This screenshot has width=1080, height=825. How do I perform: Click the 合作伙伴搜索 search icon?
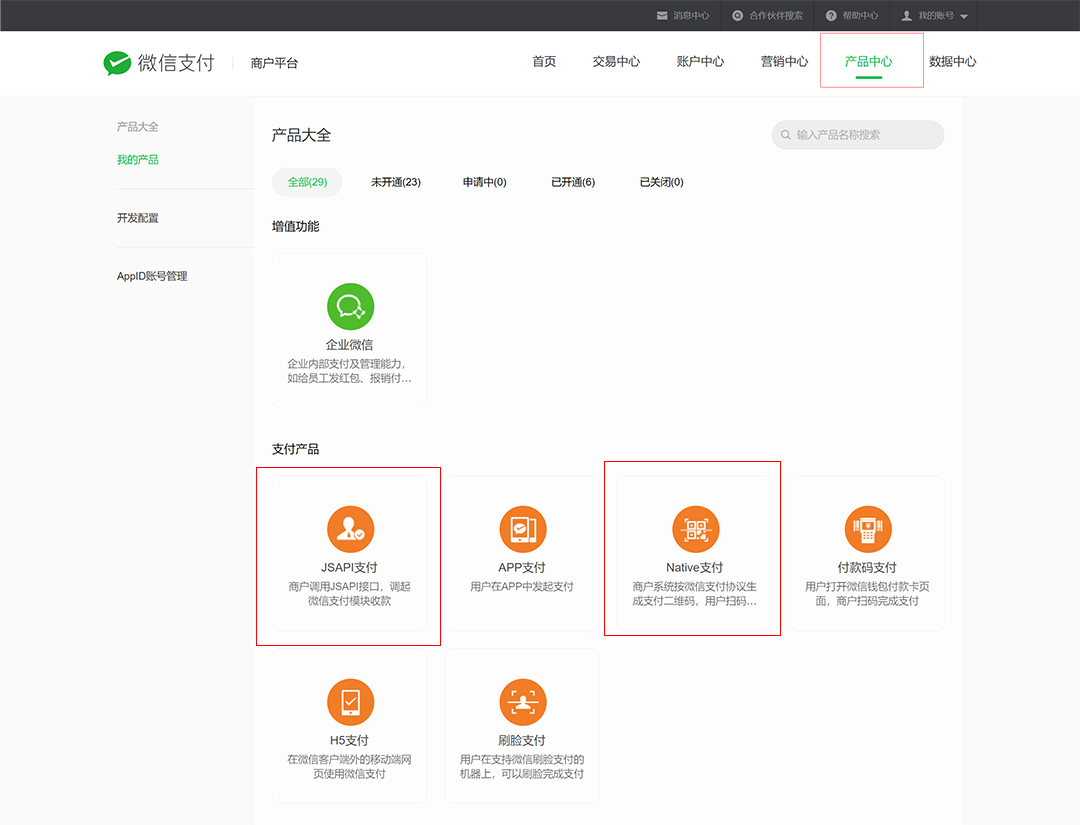click(738, 16)
